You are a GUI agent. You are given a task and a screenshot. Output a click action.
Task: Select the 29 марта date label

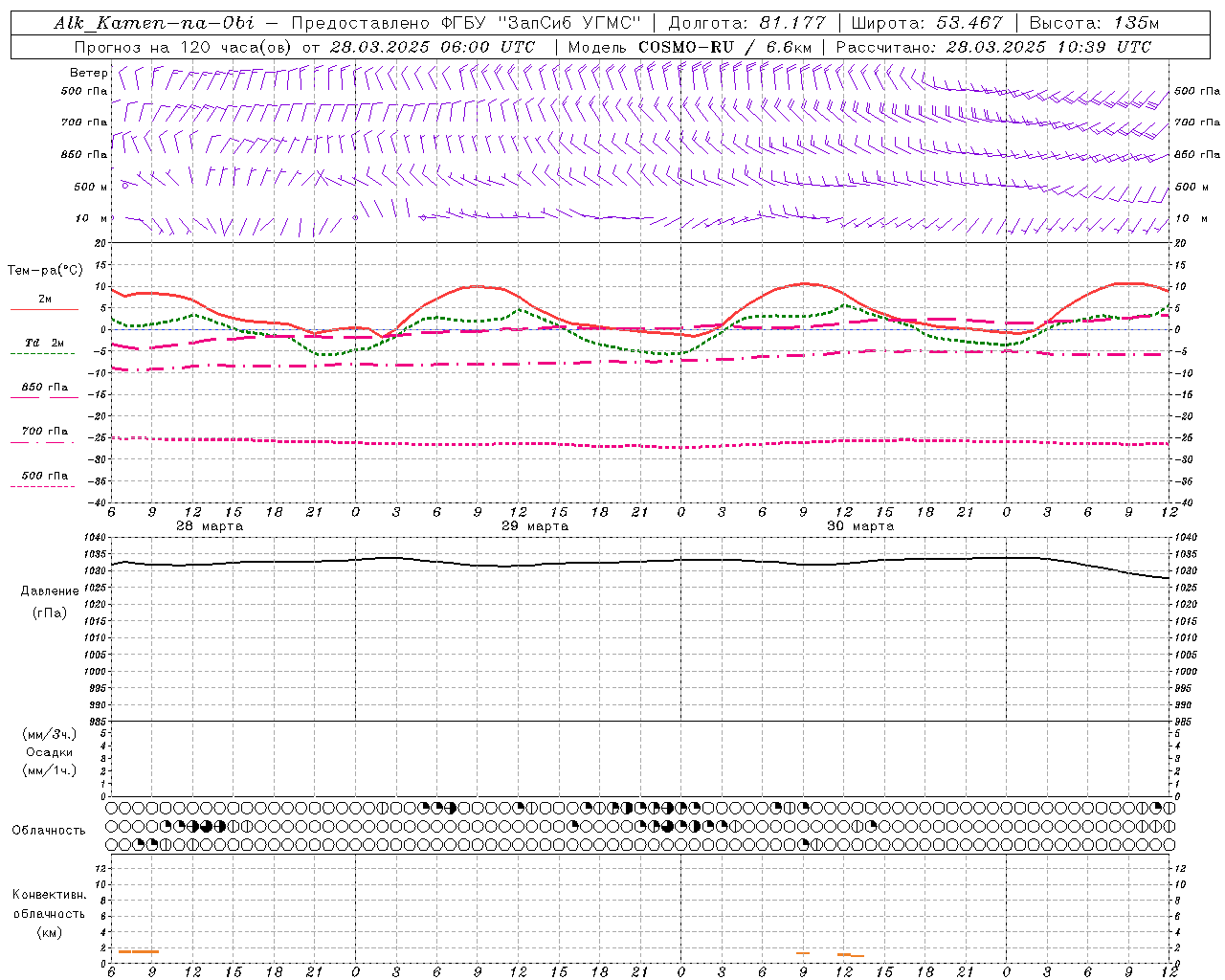tap(535, 526)
